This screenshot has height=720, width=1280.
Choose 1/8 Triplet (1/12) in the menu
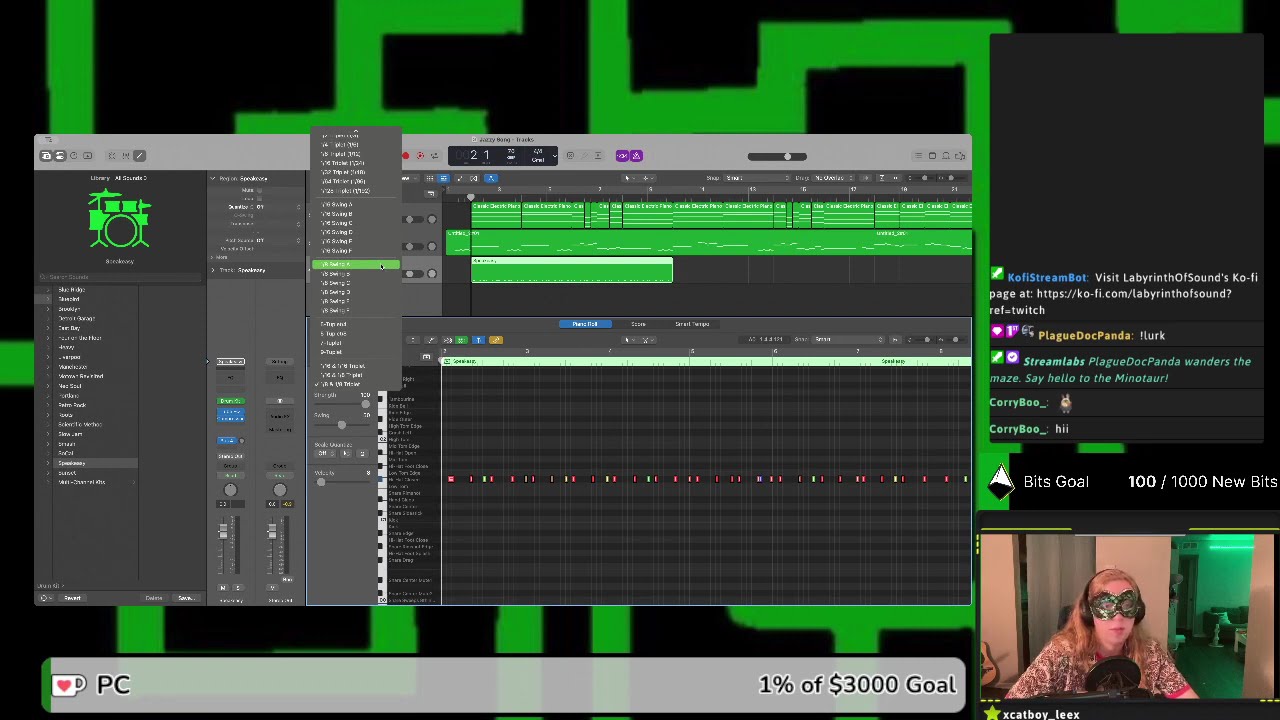[x=356, y=154]
